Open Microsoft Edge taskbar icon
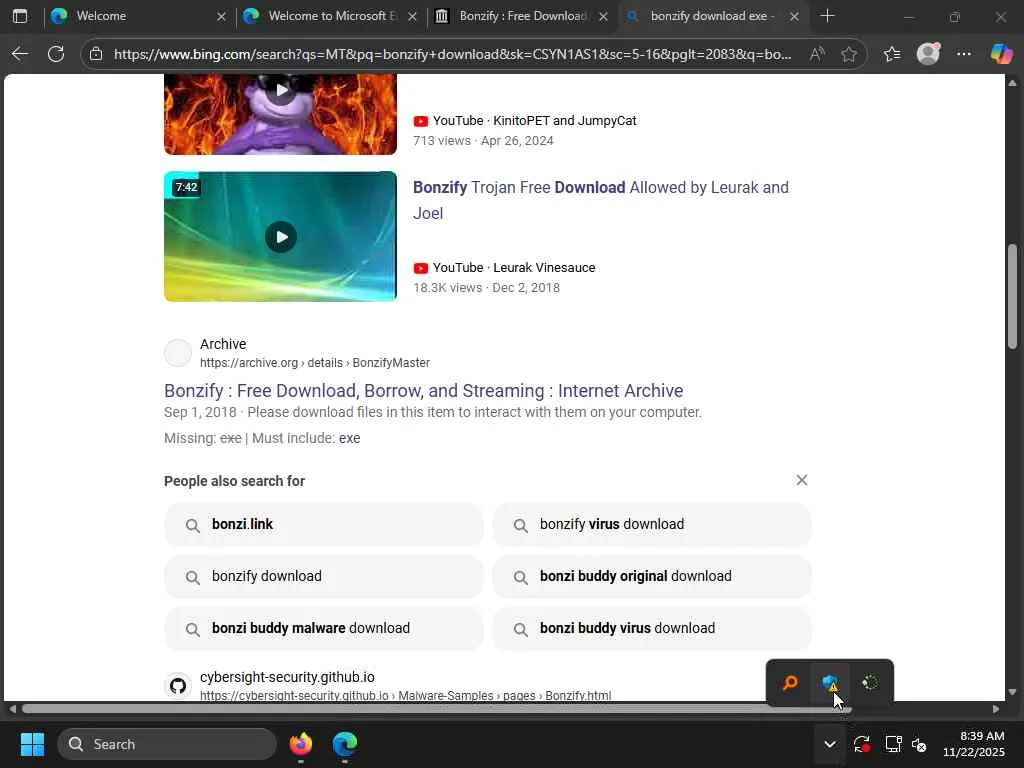This screenshot has height=768, width=1024. pyautogui.click(x=345, y=744)
